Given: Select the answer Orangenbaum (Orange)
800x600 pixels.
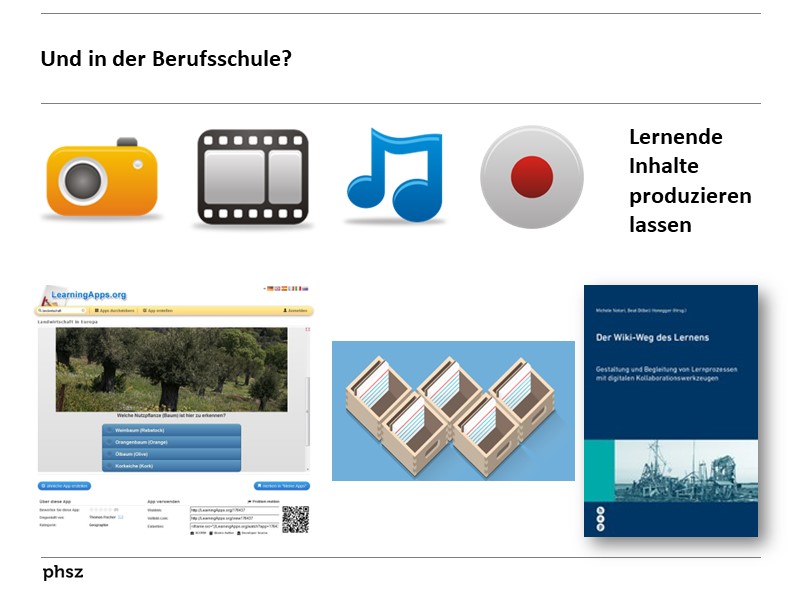Looking at the screenshot, I should pos(171,441).
